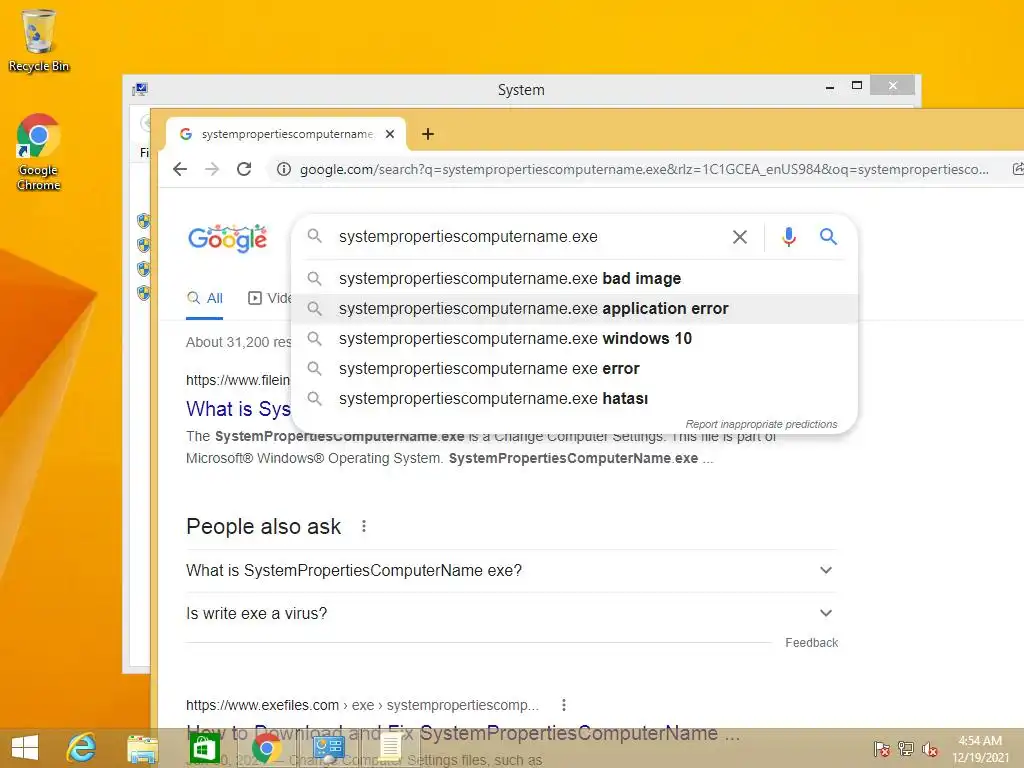Open Recycle Bin on the desktop
Image resolution: width=1024 pixels, height=768 pixels.
point(39,39)
